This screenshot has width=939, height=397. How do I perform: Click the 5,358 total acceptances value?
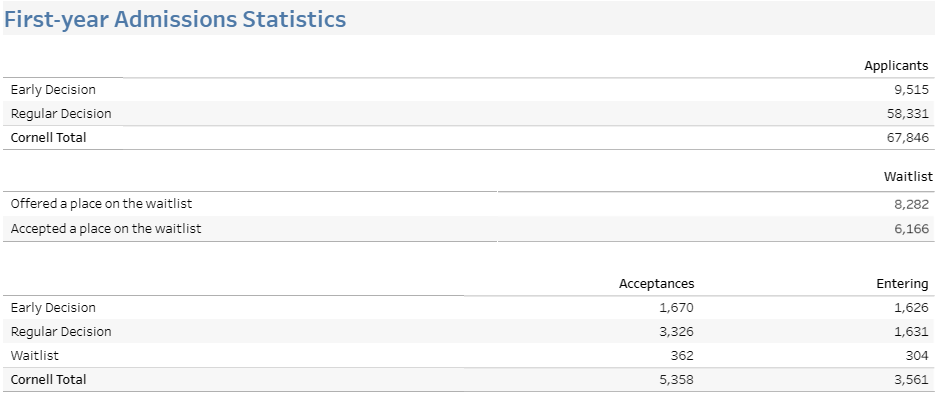tap(676, 380)
